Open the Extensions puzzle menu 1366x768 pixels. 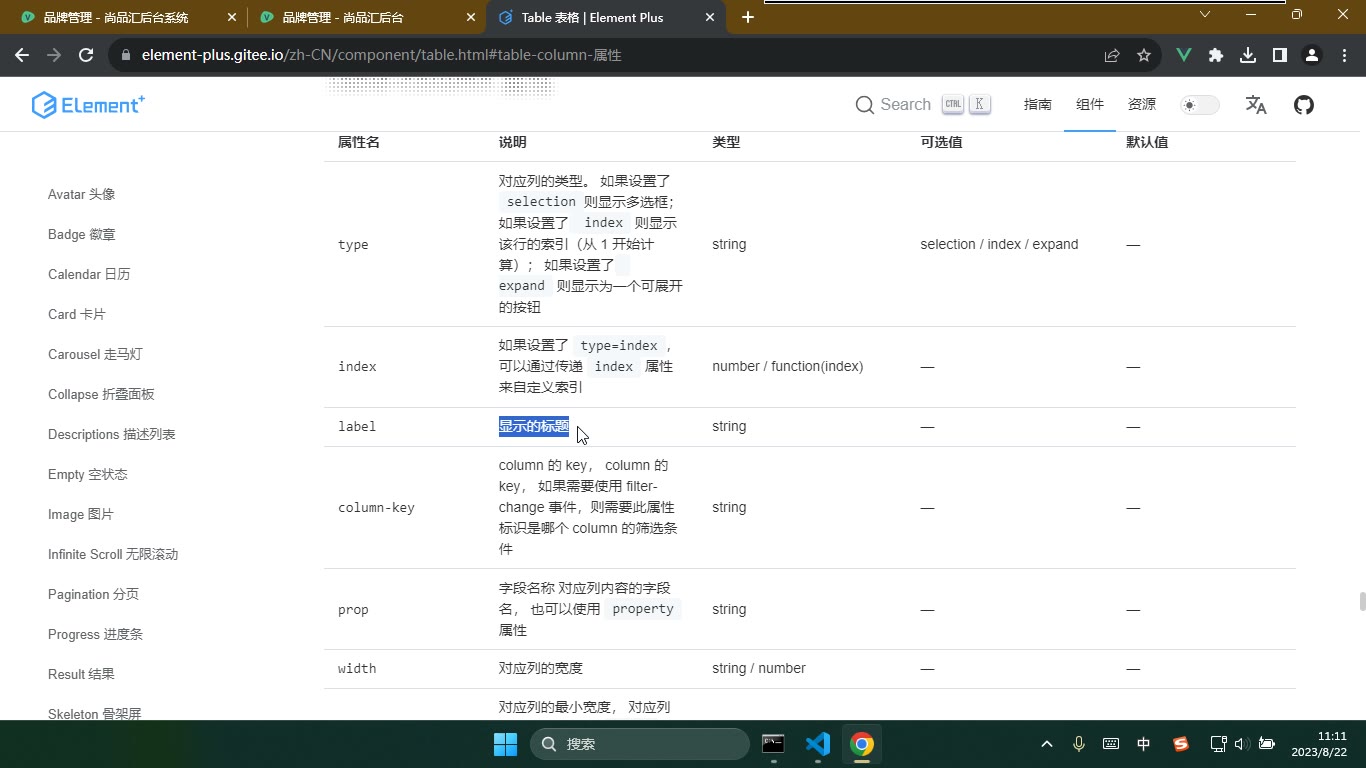(1216, 56)
